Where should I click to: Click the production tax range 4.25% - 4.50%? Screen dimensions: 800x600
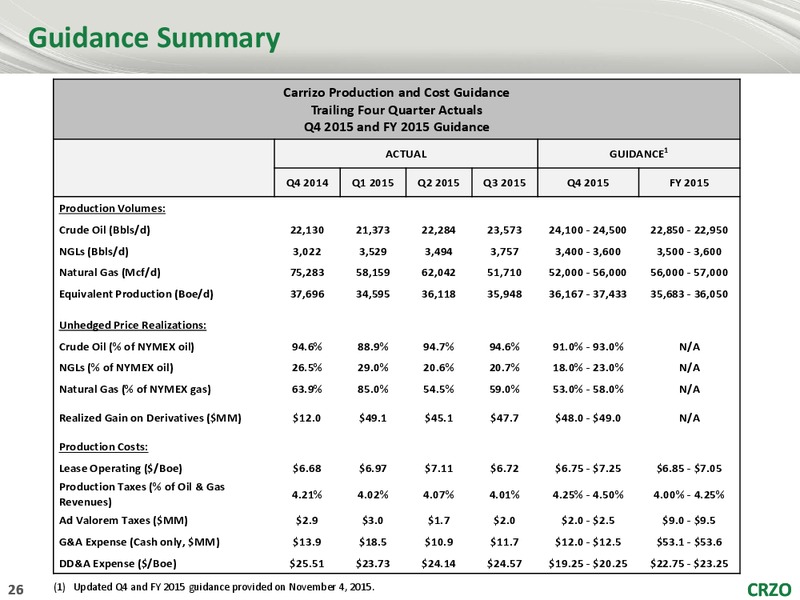coord(588,494)
